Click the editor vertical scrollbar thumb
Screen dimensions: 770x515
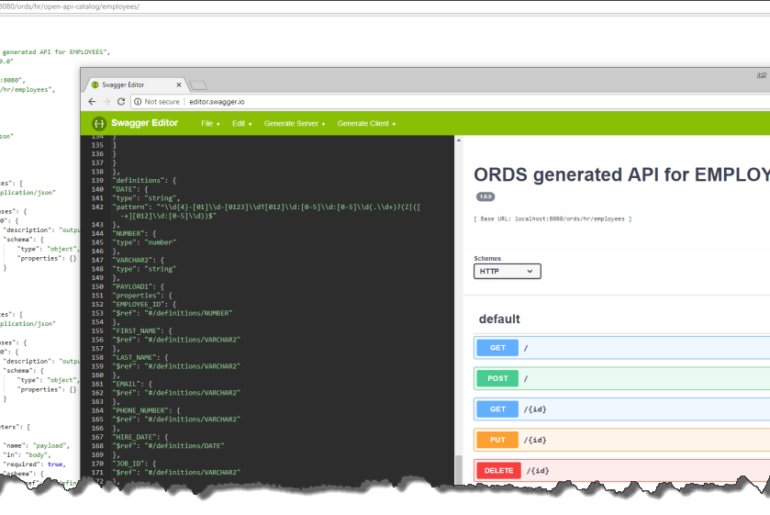(x=459, y=469)
